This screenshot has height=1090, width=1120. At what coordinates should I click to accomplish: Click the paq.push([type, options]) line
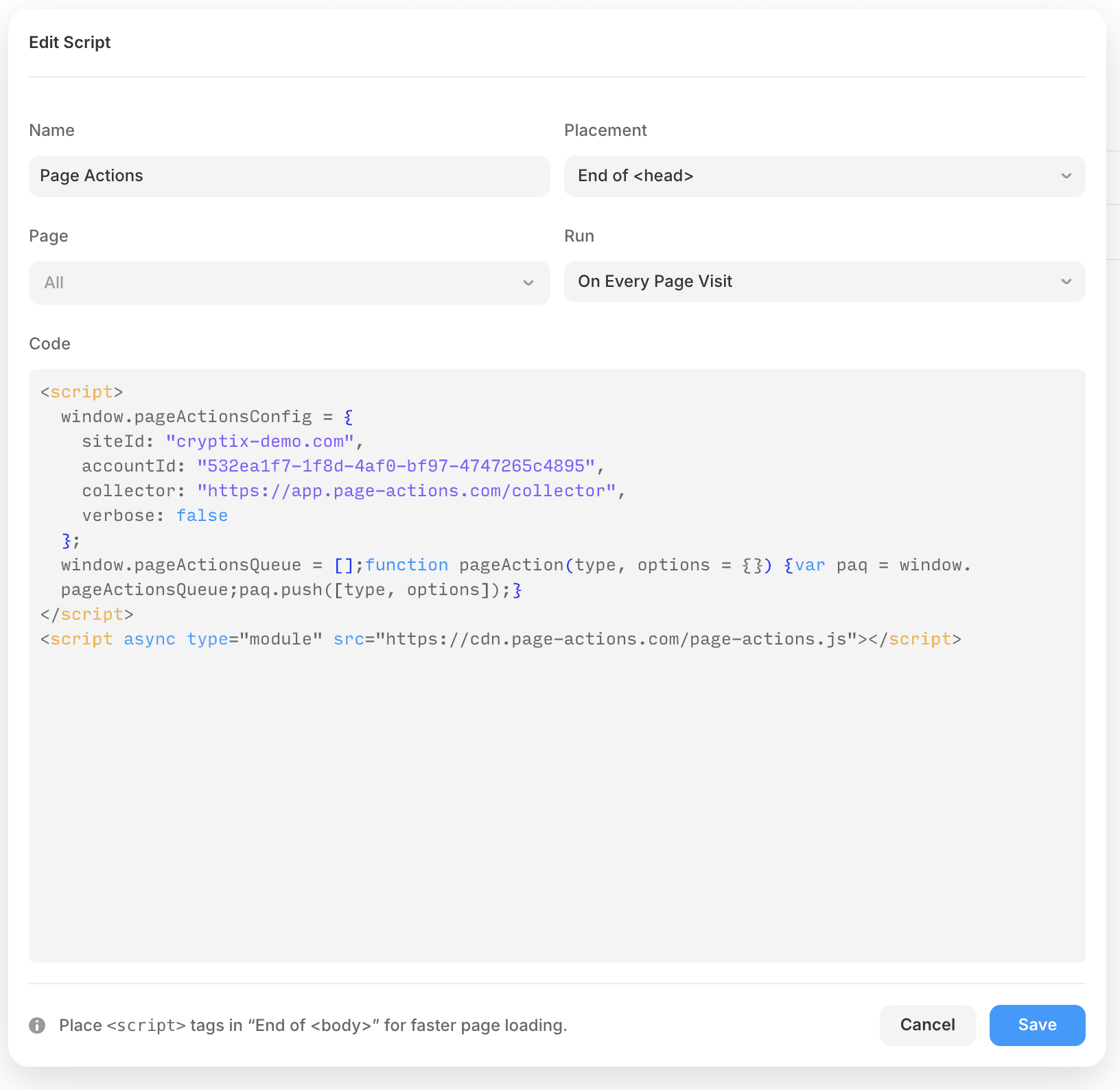point(292,590)
